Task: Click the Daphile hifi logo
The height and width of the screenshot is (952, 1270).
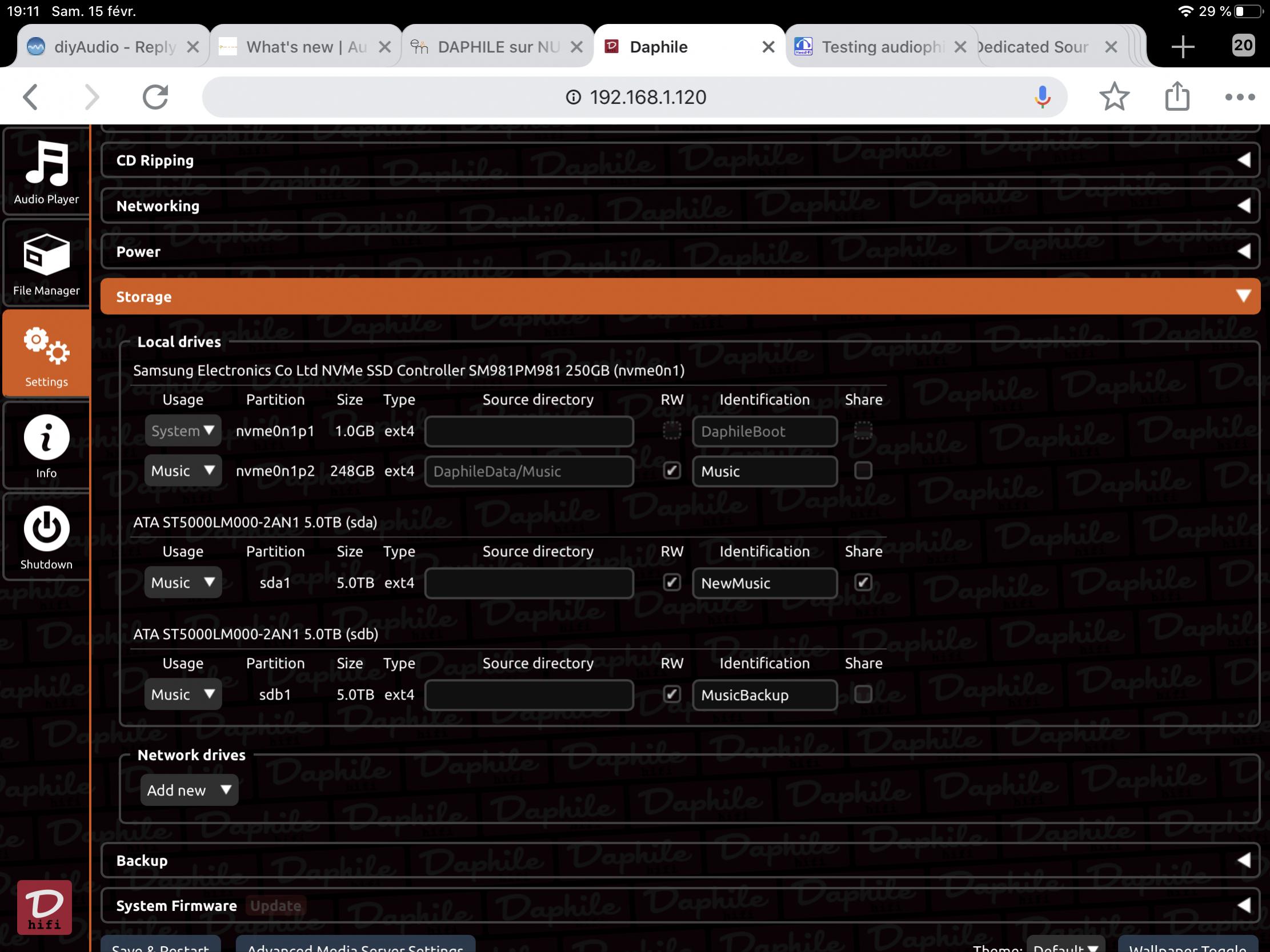Action: coord(44,907)
